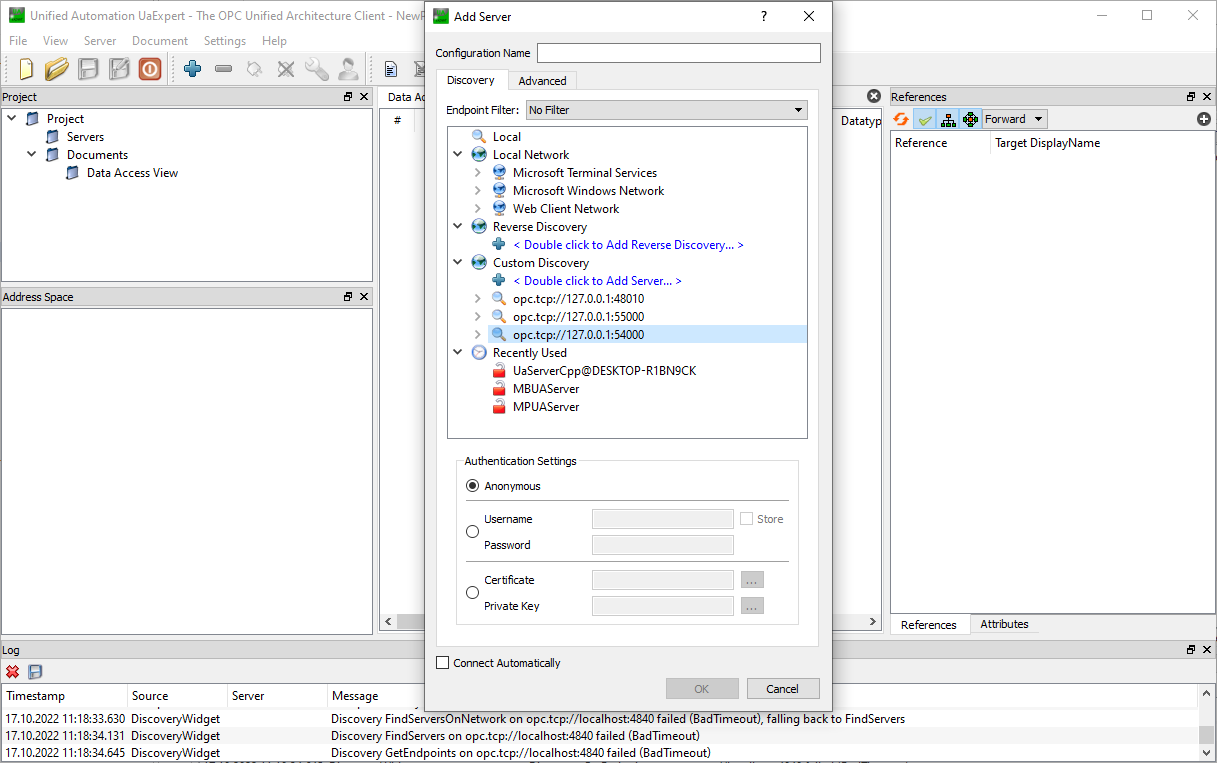This screenshot has height=763, width=1217.
Task: Open the Settings menu
Action: pyautogui.click(x=225, y=41)
